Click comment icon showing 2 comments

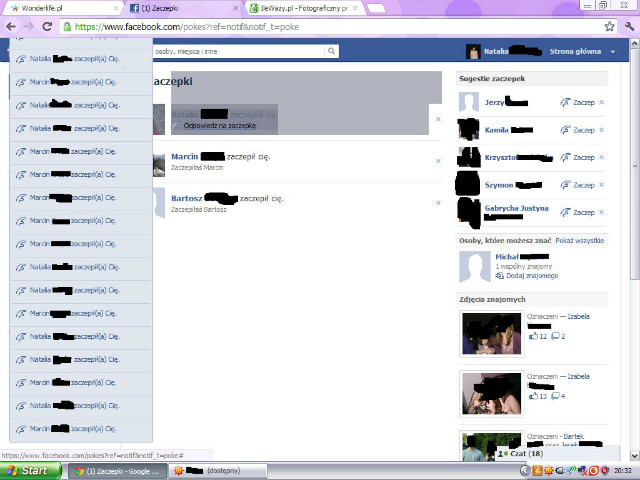pos(555,336)
